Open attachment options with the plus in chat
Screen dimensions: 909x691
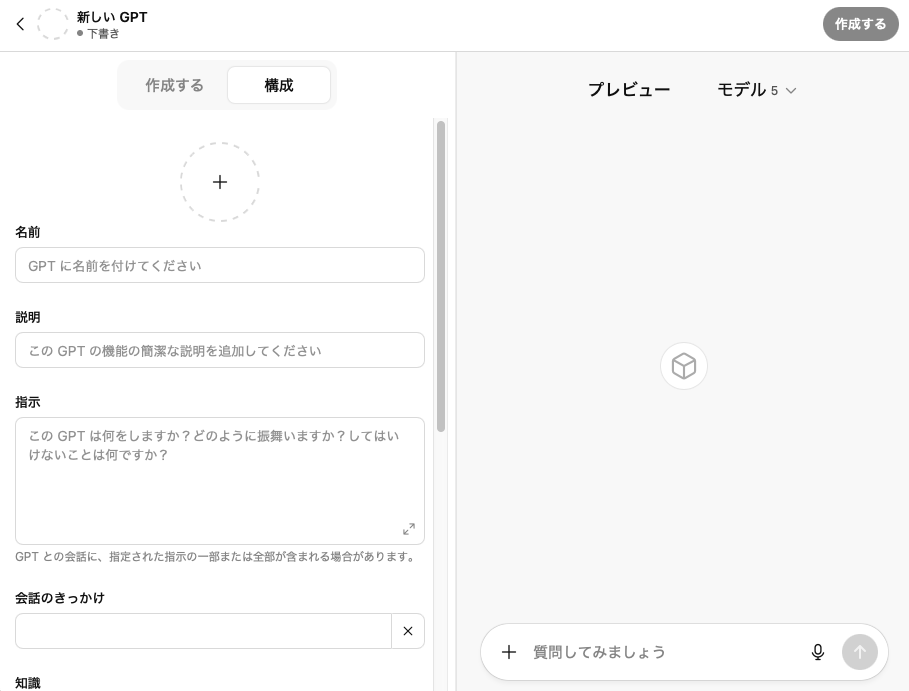(x=509, y=652)
